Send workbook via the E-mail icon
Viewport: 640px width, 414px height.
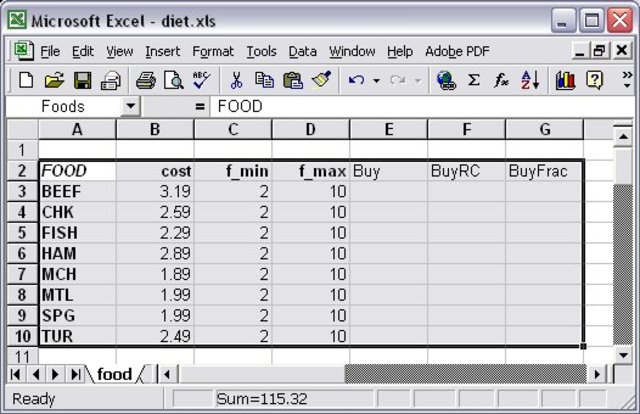click(111, 80)
